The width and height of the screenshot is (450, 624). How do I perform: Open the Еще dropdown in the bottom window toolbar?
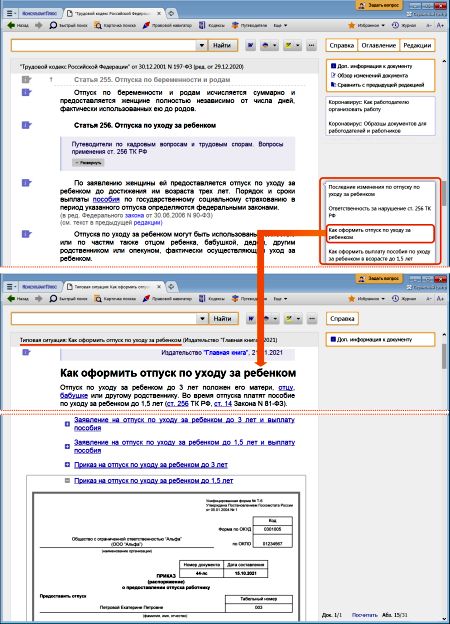[280, 298]
